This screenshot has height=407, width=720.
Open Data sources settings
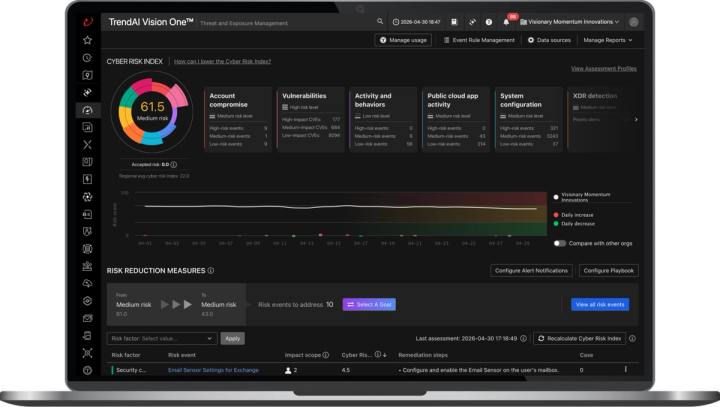tap(549, 40)
